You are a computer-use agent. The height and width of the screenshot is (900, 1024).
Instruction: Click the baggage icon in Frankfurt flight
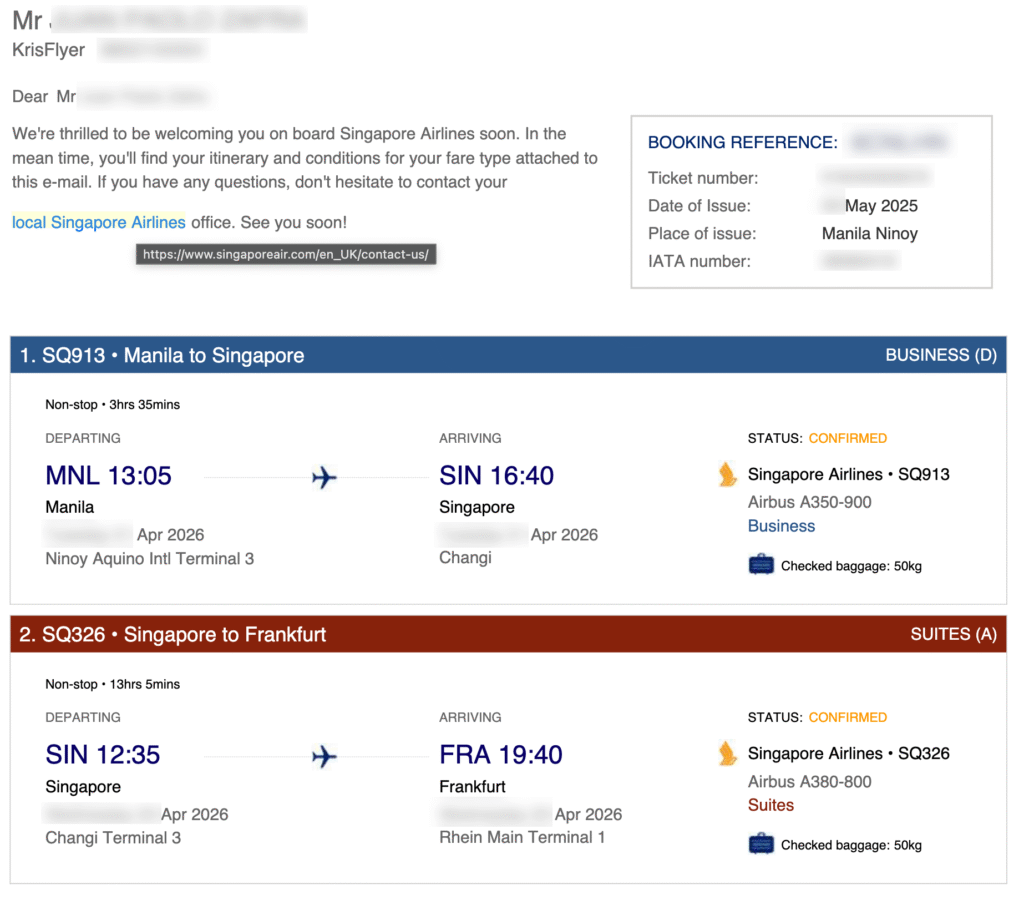pyautogui.click(x=761, y=844)
